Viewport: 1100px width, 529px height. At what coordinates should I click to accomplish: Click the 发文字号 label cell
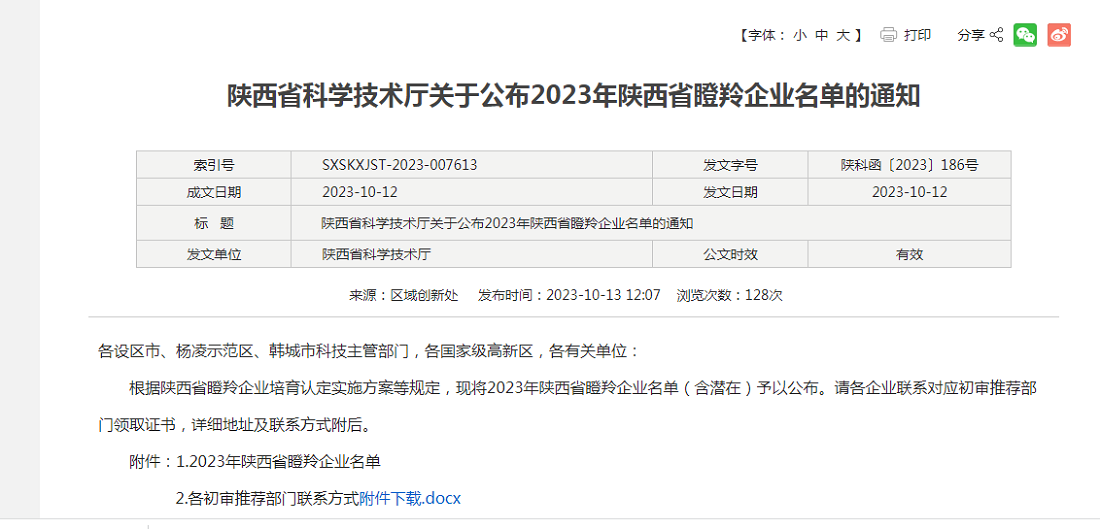(730, 165)
